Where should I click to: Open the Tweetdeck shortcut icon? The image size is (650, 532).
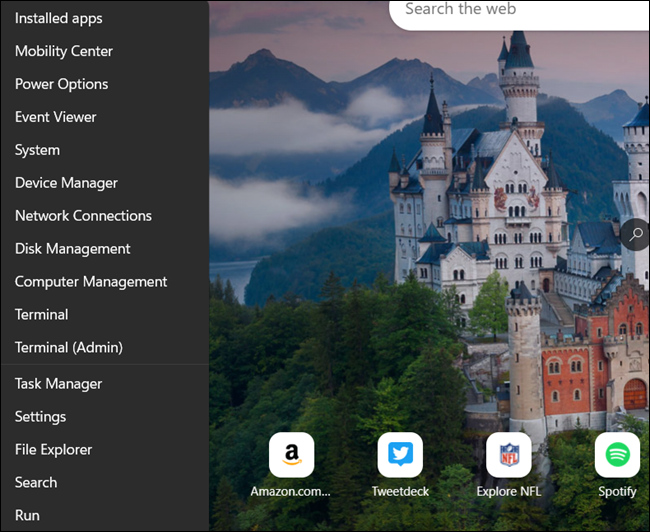(x=400, y=455)
